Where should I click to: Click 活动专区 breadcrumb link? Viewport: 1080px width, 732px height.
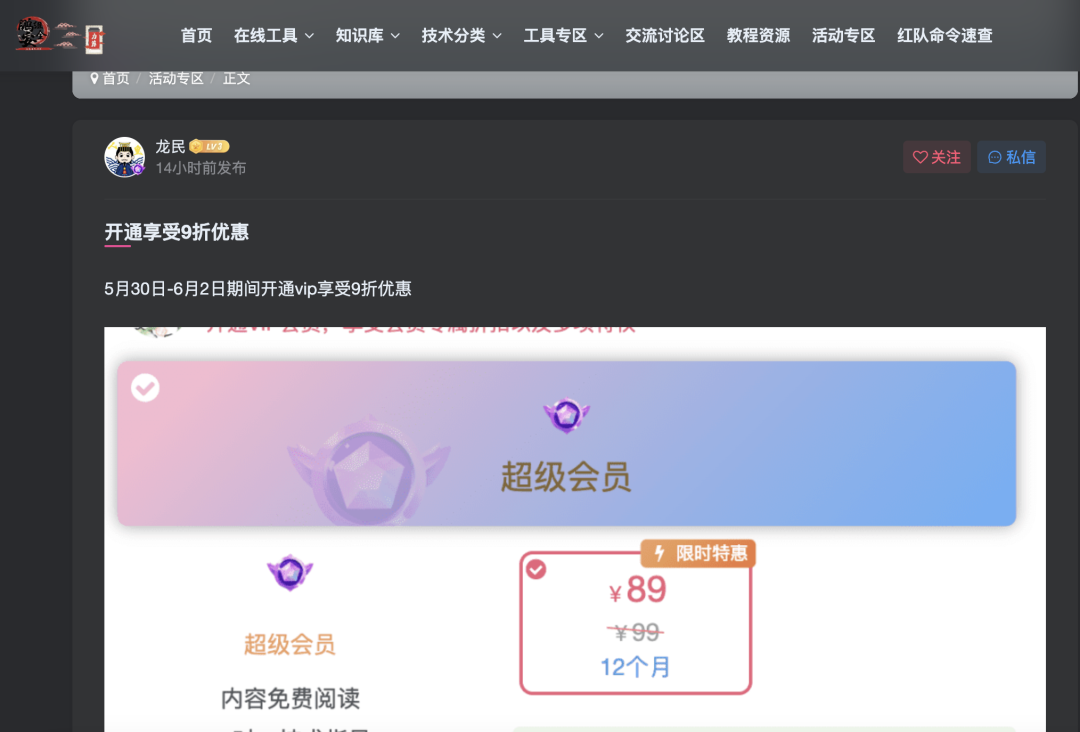coord(176,79)
